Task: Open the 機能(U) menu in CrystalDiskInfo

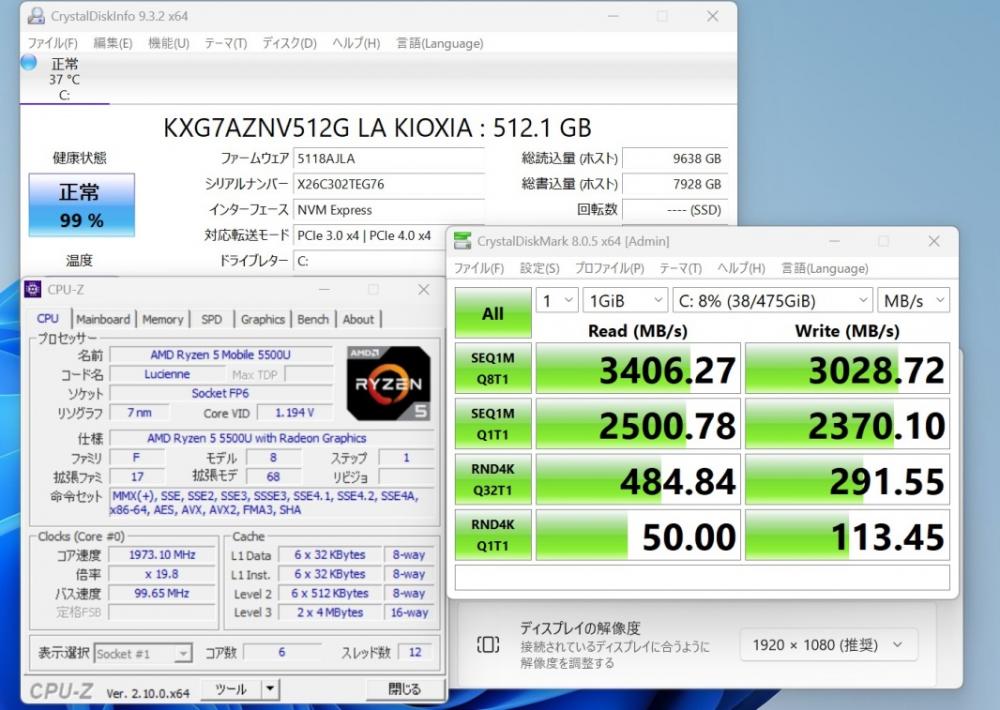Action: coord(168,43)
